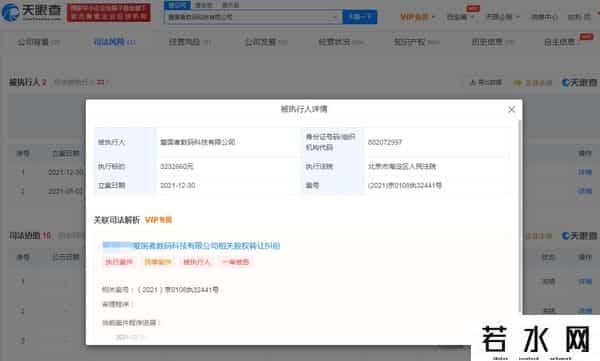This screenshot has height=361, width=600.
Task: Open the 经营状况 navigation tab
Action: [340, 42]
